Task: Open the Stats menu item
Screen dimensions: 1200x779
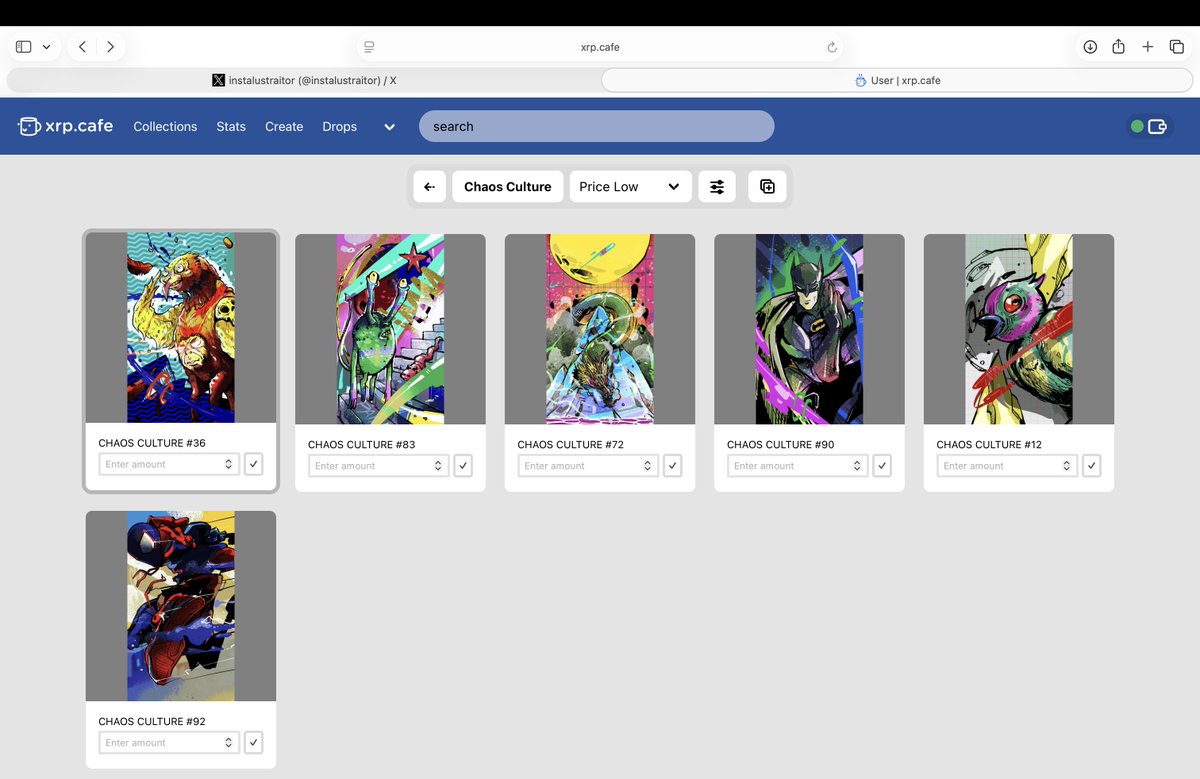Action: click(231, 127)
